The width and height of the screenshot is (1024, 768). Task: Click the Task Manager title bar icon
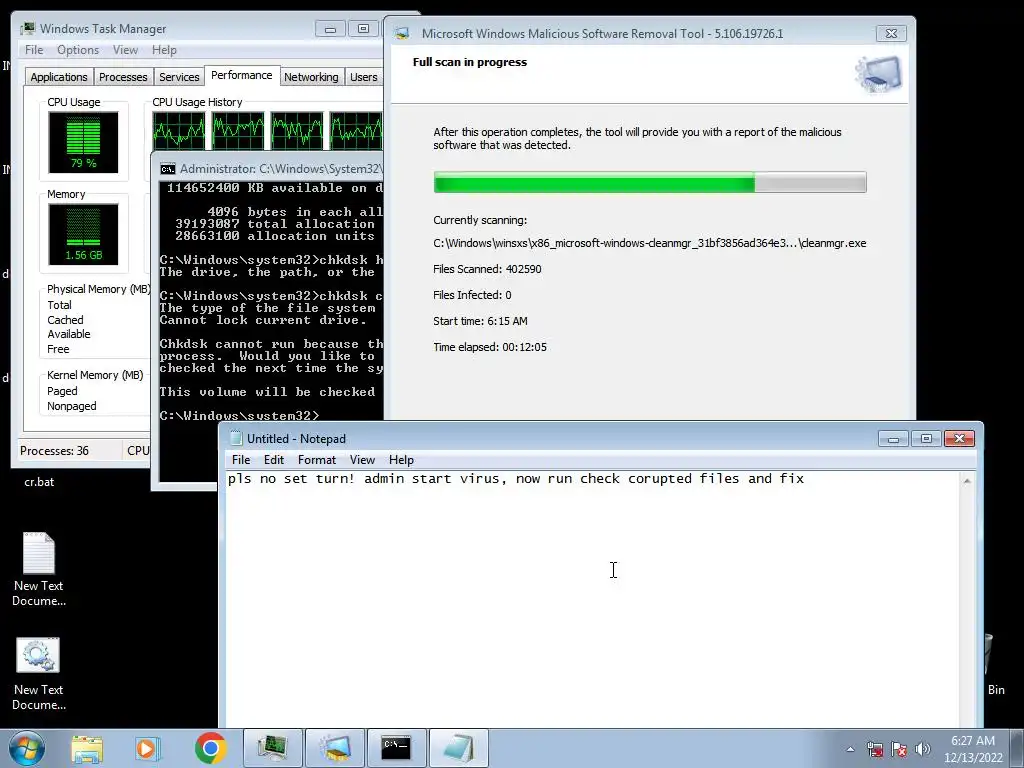click(x=27, y=29)
